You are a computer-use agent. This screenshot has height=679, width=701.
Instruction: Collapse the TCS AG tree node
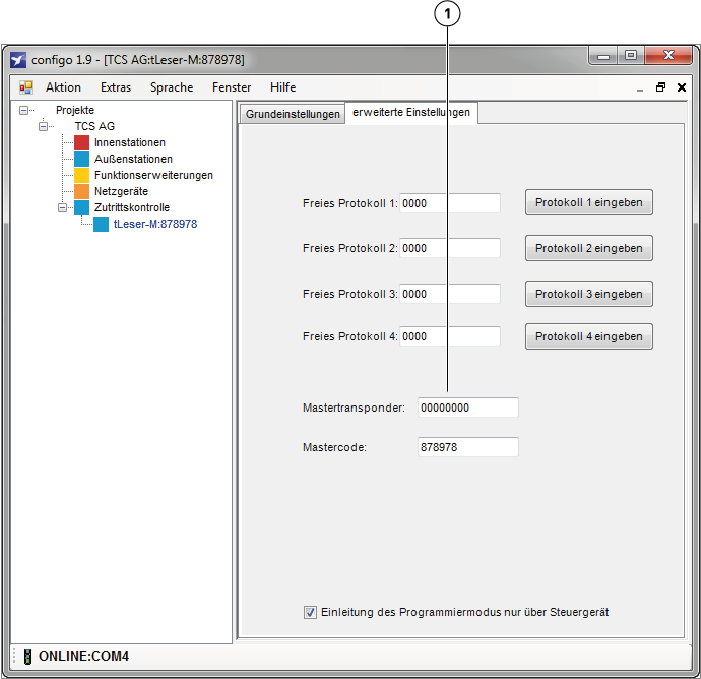tap(44, 126)
